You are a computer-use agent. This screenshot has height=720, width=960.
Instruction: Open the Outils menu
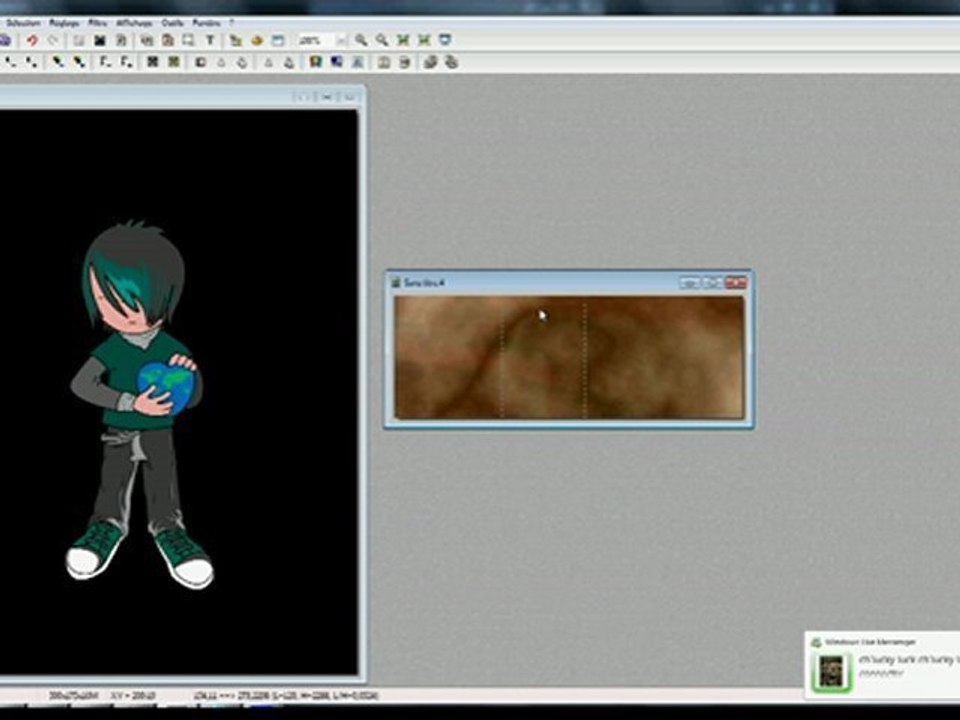point(173,23)
